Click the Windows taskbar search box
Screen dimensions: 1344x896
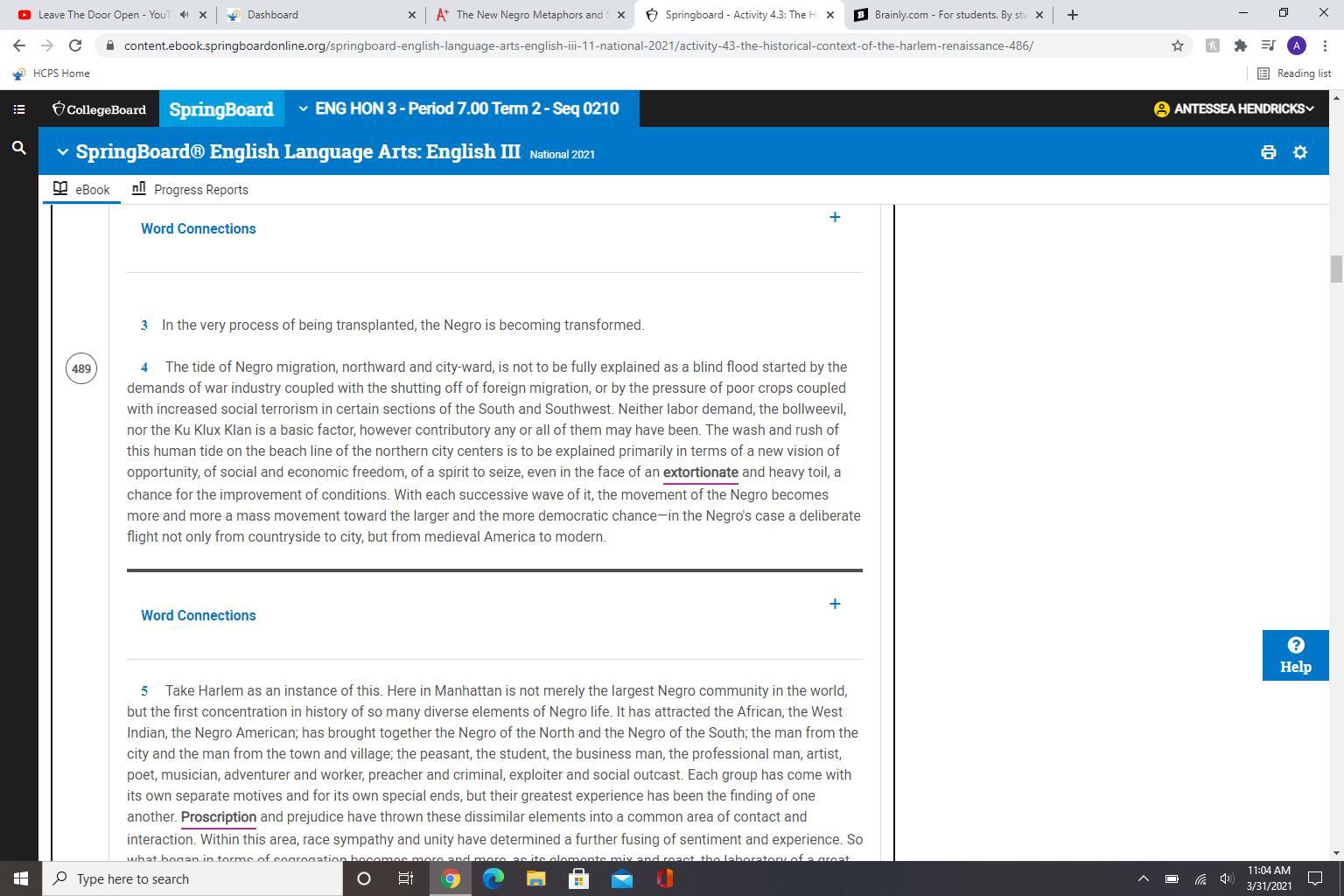(x=192, y=878)
